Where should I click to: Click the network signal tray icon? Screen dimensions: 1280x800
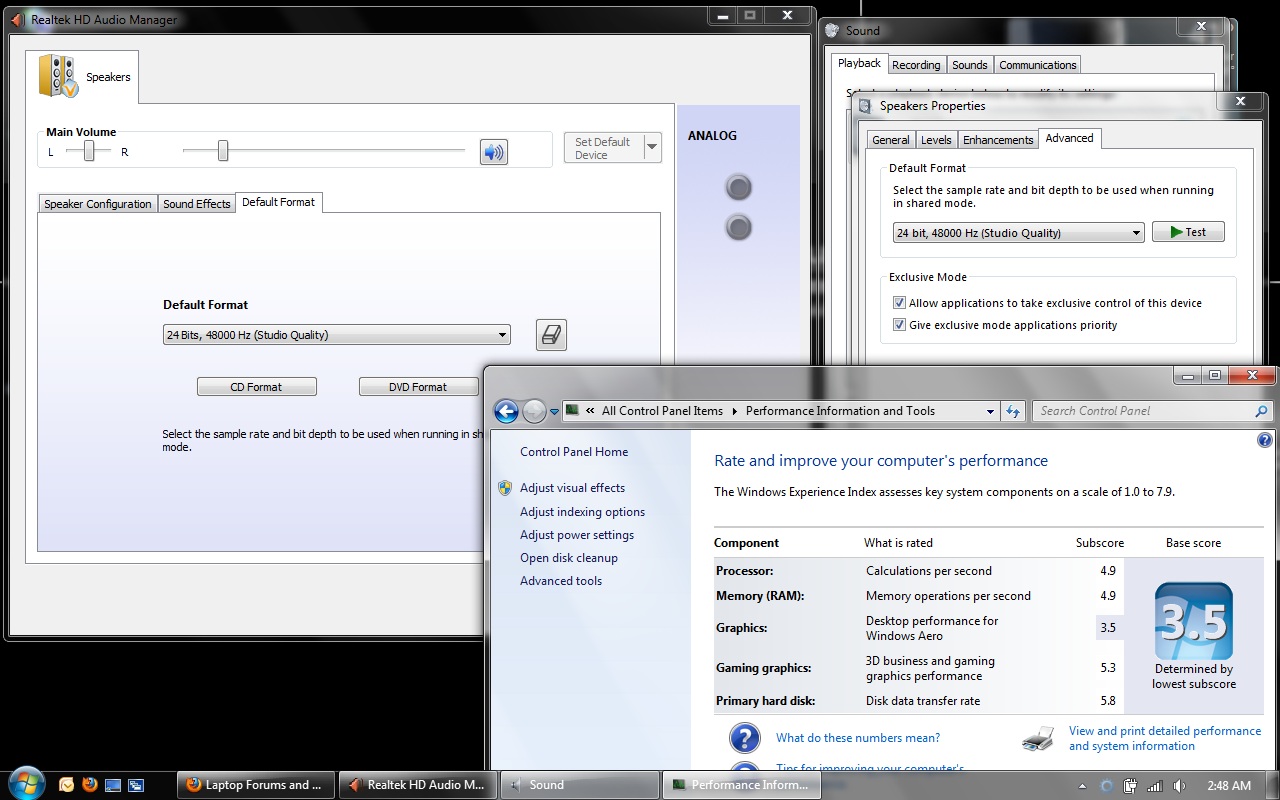(1155, 786)
